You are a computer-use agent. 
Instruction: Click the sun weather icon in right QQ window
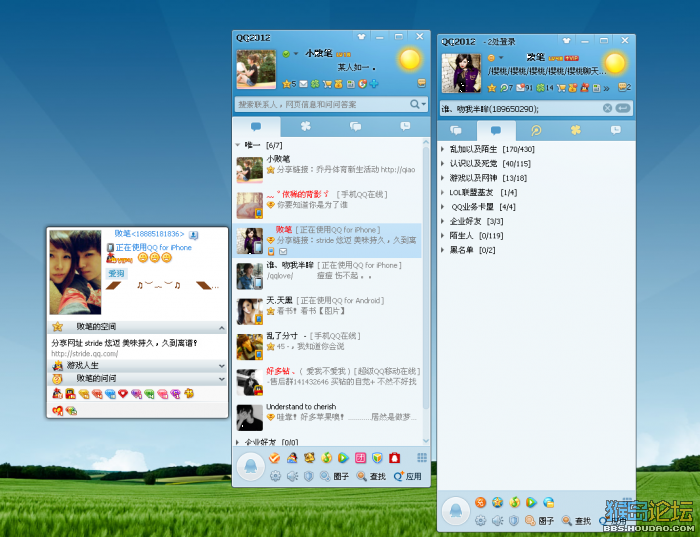(x=615, y=63)
